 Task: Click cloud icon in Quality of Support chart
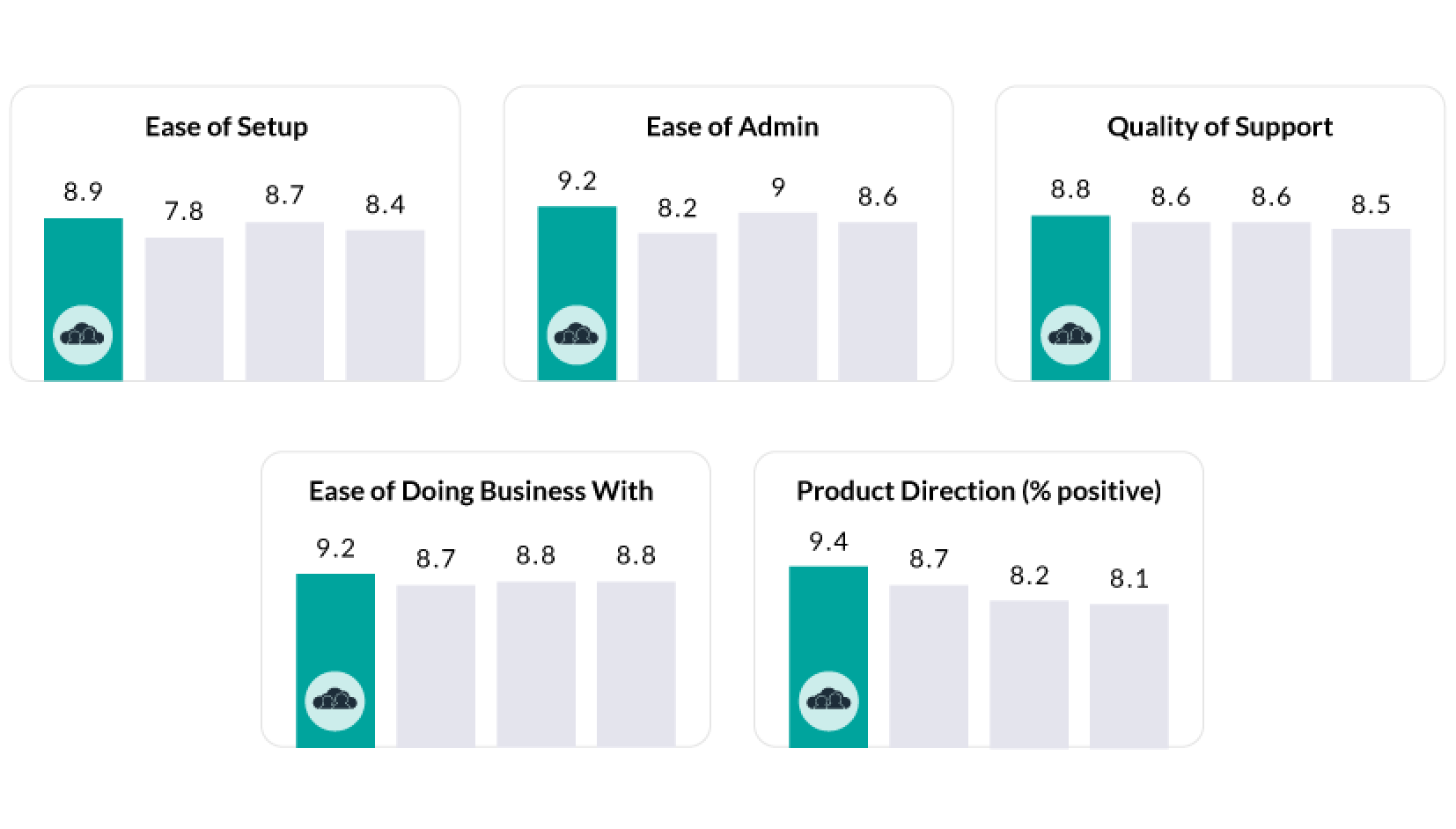coord(1070,335)
